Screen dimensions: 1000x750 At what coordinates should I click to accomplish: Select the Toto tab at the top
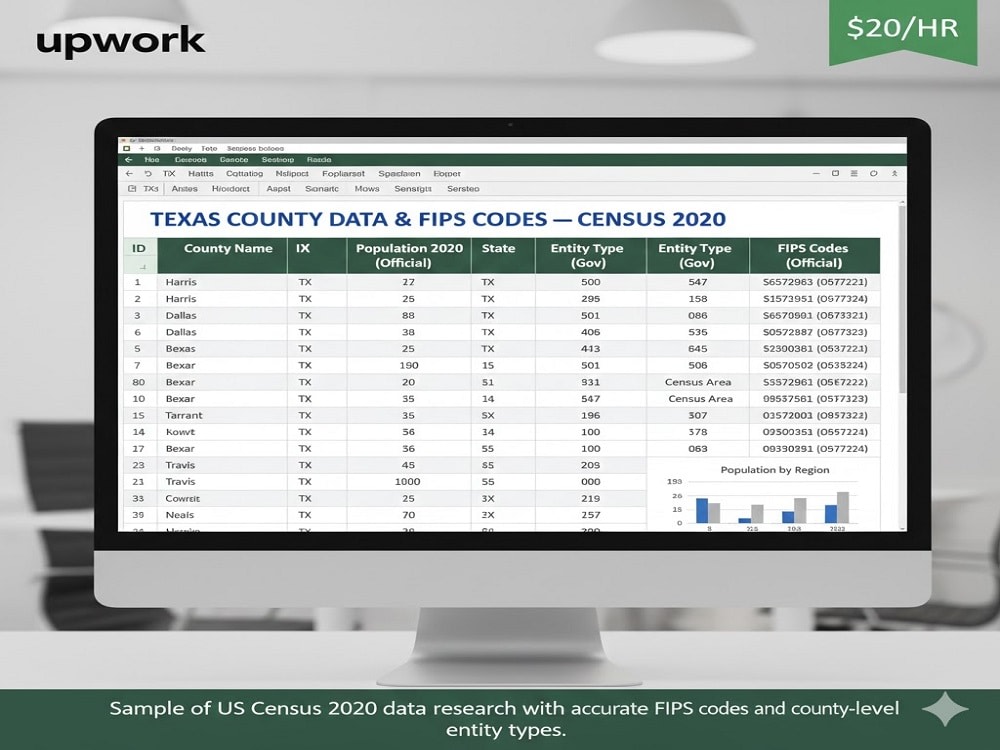(x=209, y=149)
